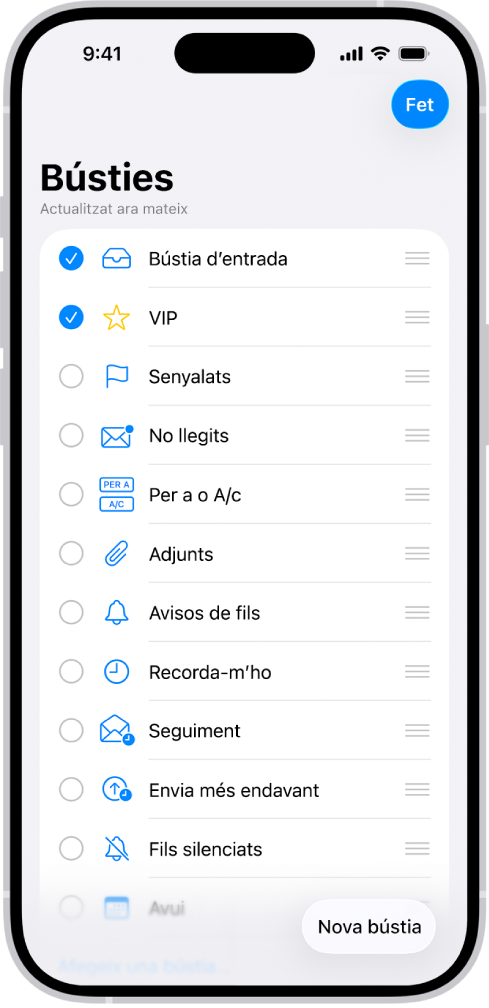Tap the yellow VIP star icon

tap(116, 318)
